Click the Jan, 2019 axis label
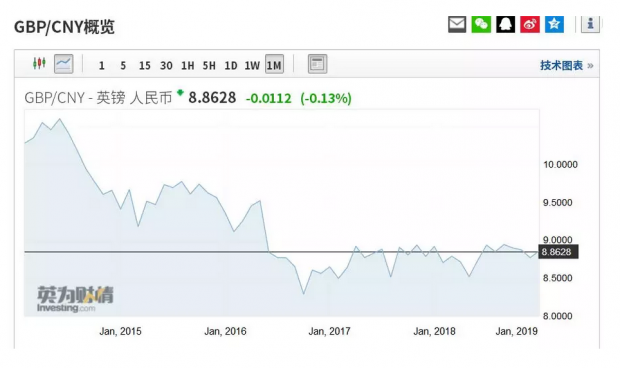 coord(516,331)
